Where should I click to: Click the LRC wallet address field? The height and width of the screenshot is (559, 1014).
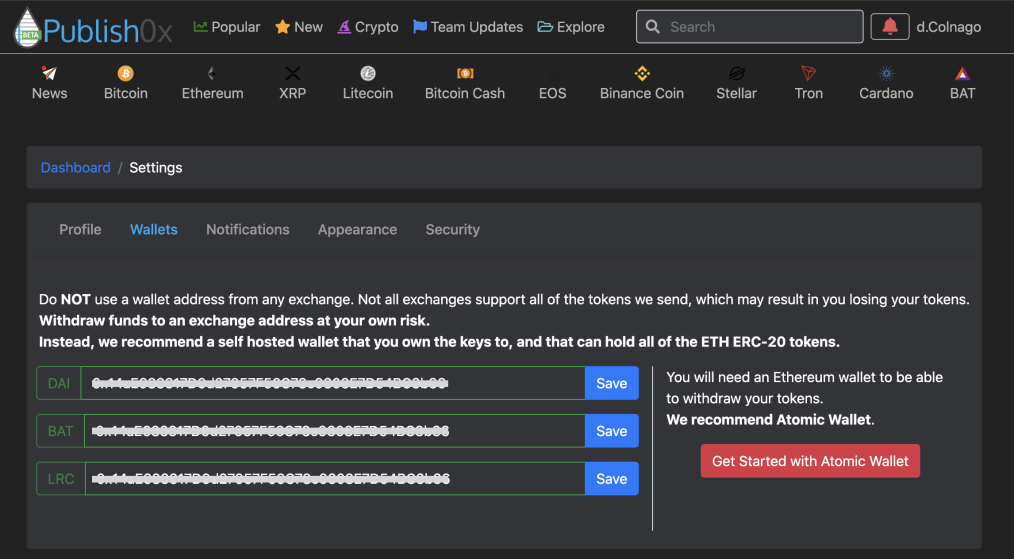[x=335, y=479]
